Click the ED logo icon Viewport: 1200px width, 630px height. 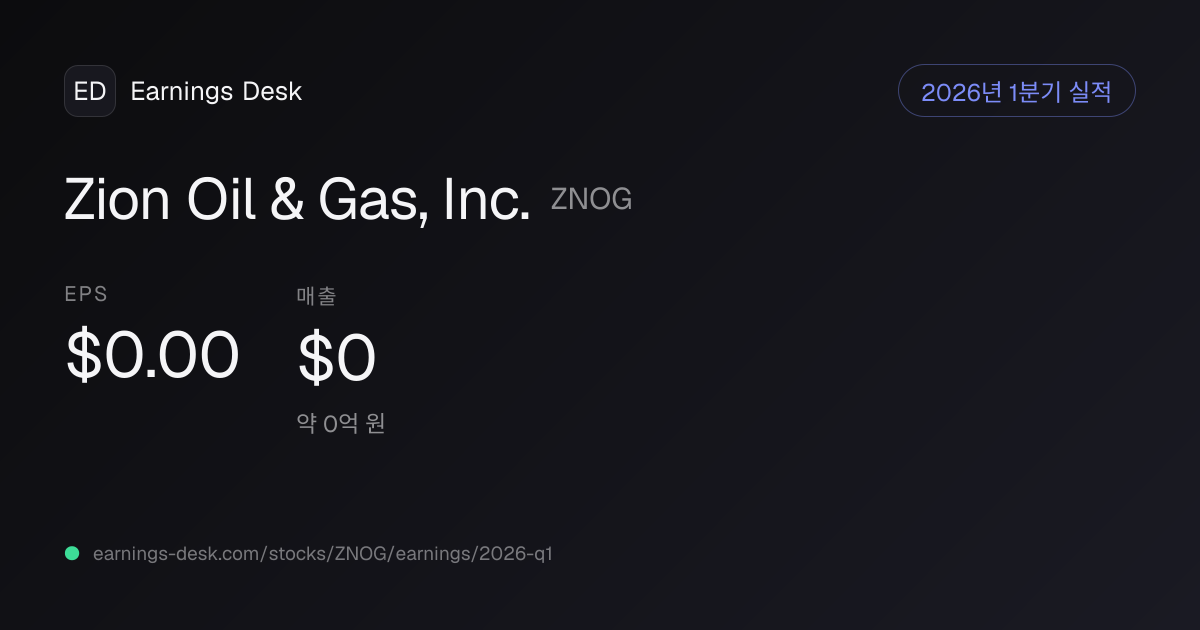pyautogui.click(x=90, y=91)
